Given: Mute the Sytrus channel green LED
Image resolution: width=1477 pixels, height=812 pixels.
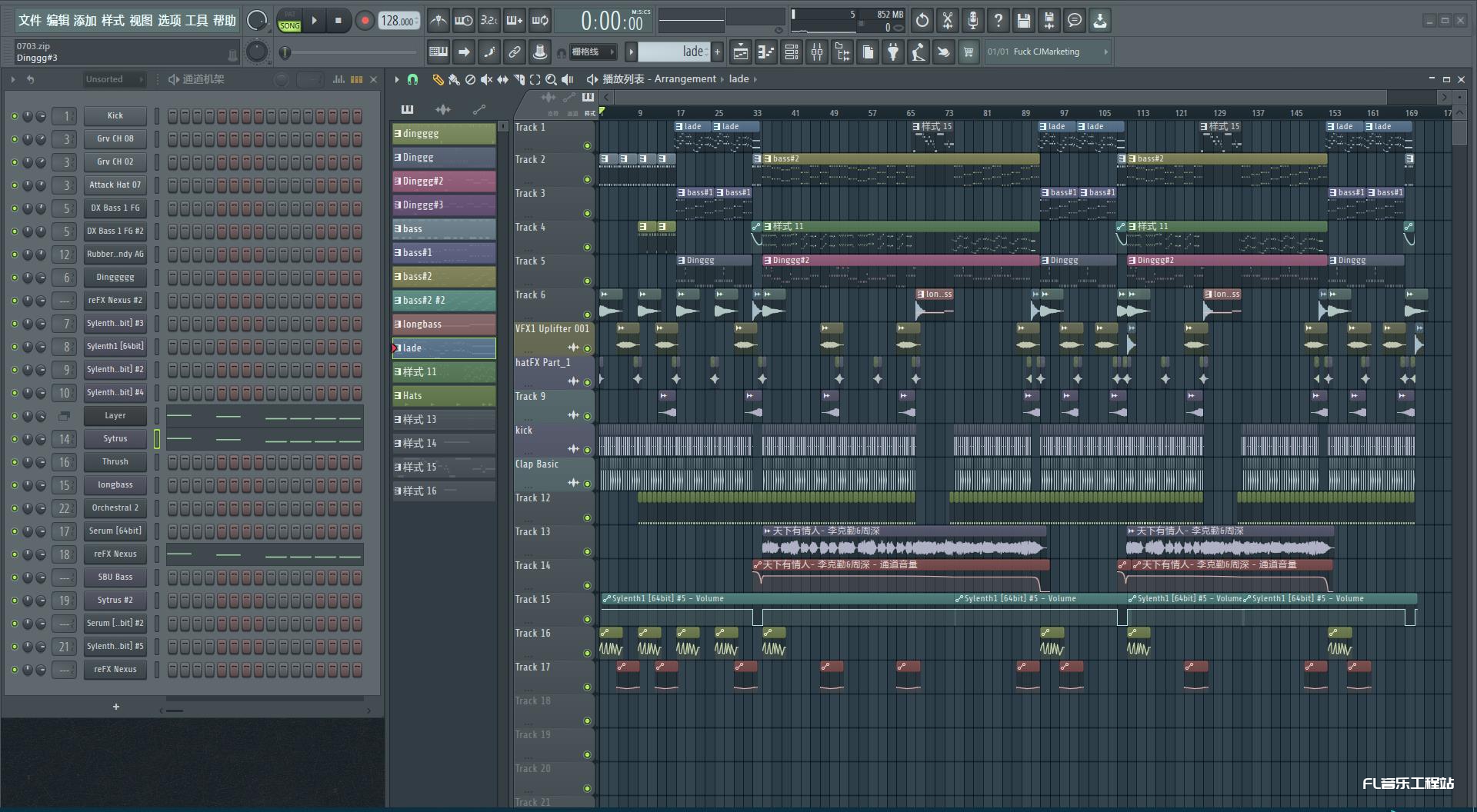Looking at the screenshot, I should coord(15,439).
